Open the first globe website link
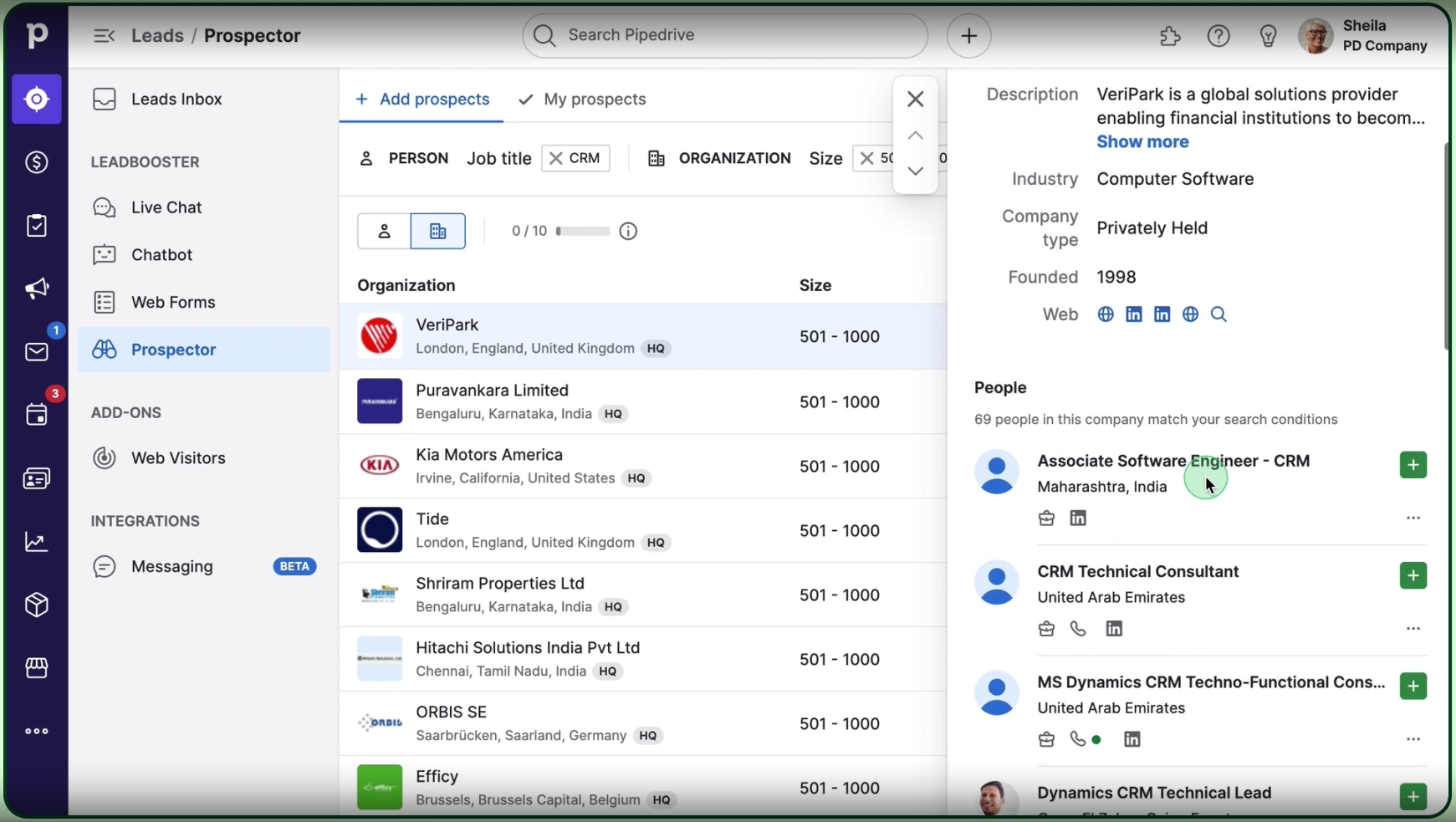The image size is (1456, 822). [1106, 315]
